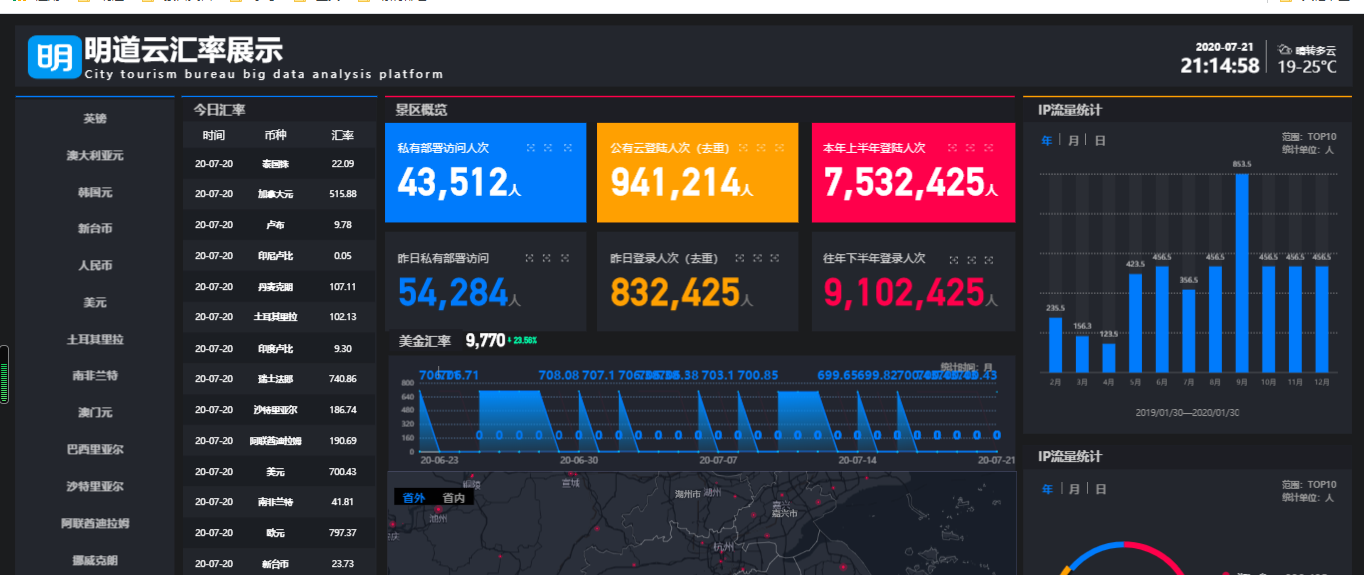Click middle small icon on 昨日登录人次 card

(x=758, y=258)
